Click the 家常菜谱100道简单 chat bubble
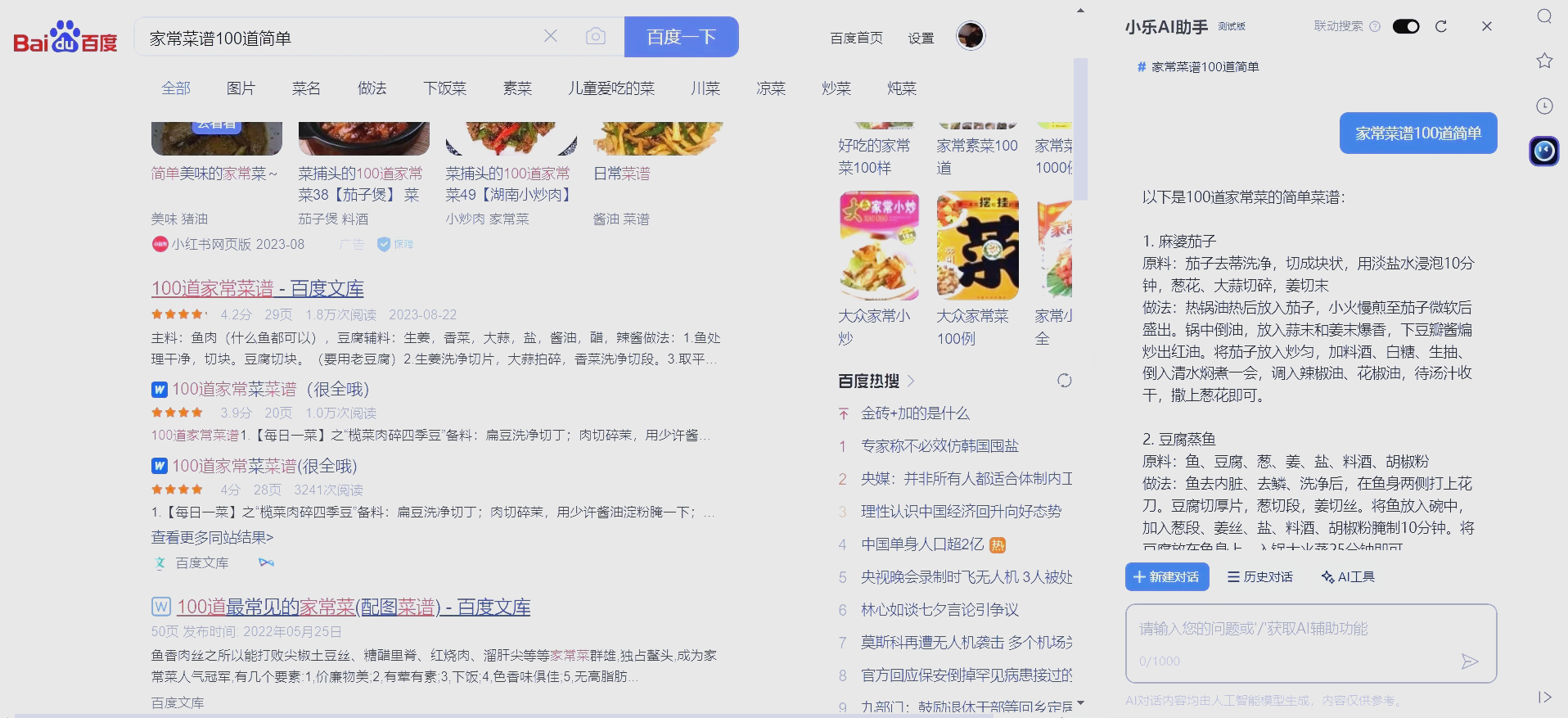Viewport: 1568px width, 718px height. (1418, 133)
